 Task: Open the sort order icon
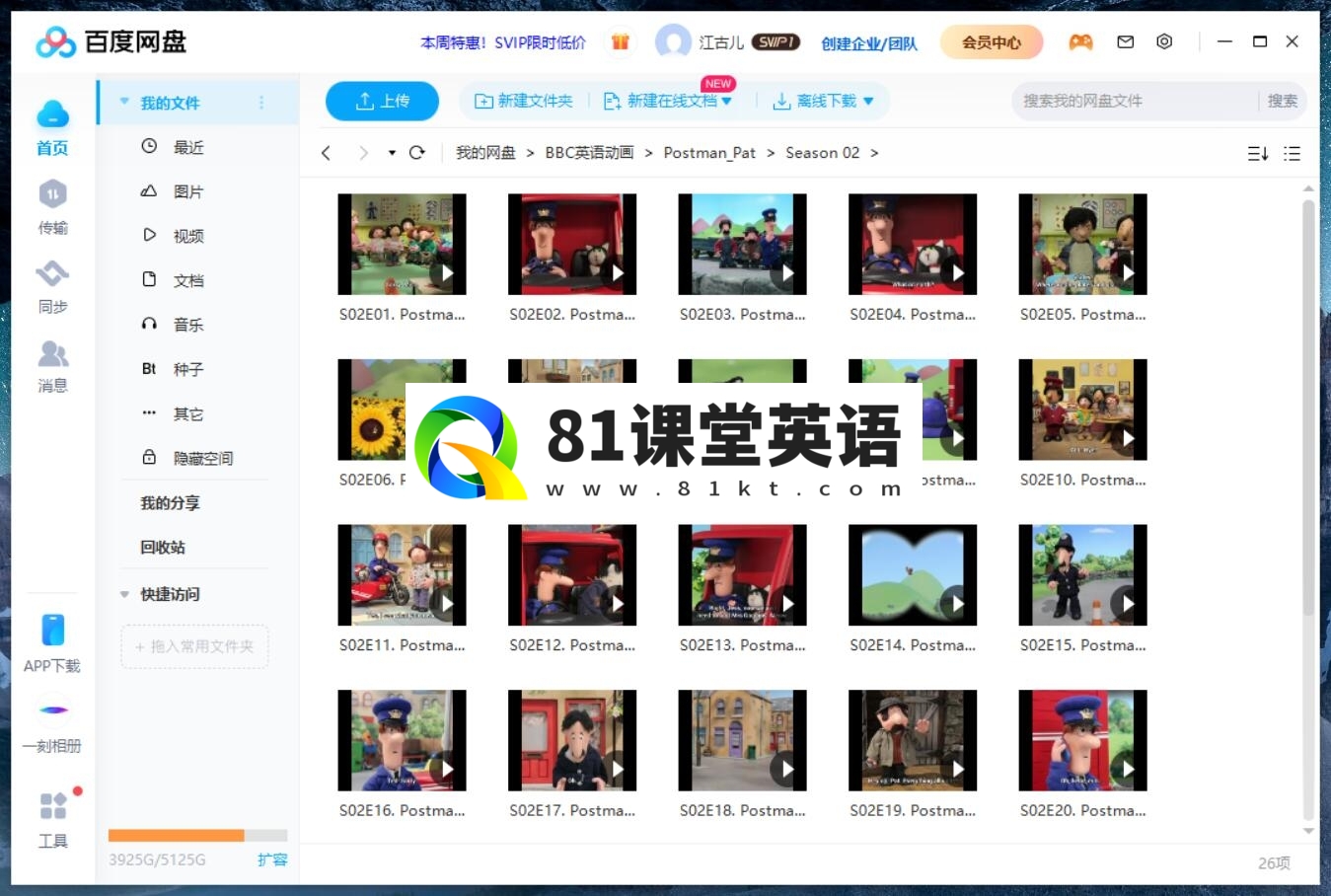click(1258, 153)
